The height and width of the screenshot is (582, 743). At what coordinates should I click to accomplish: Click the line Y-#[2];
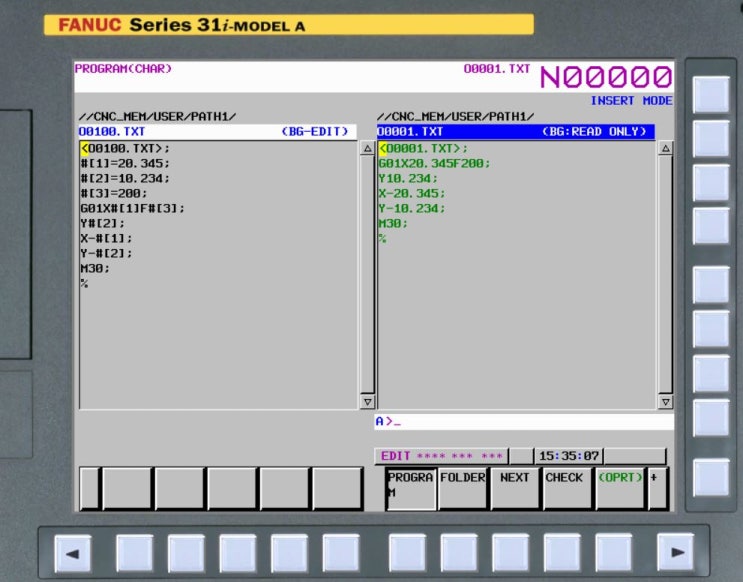coord(107,254)
